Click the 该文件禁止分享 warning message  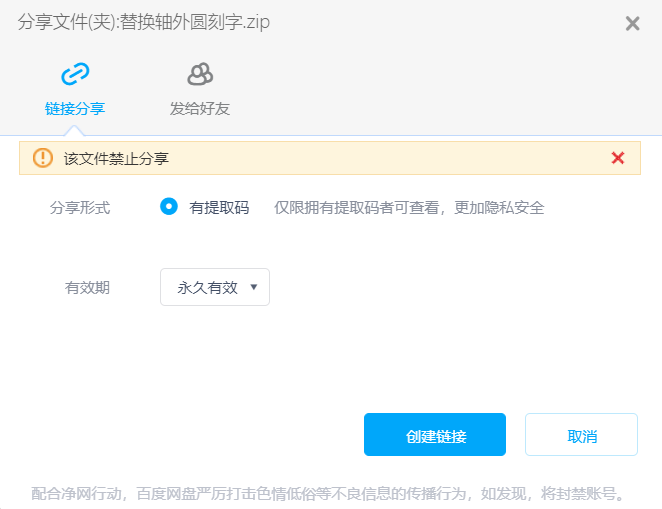(x=116, y=159)
